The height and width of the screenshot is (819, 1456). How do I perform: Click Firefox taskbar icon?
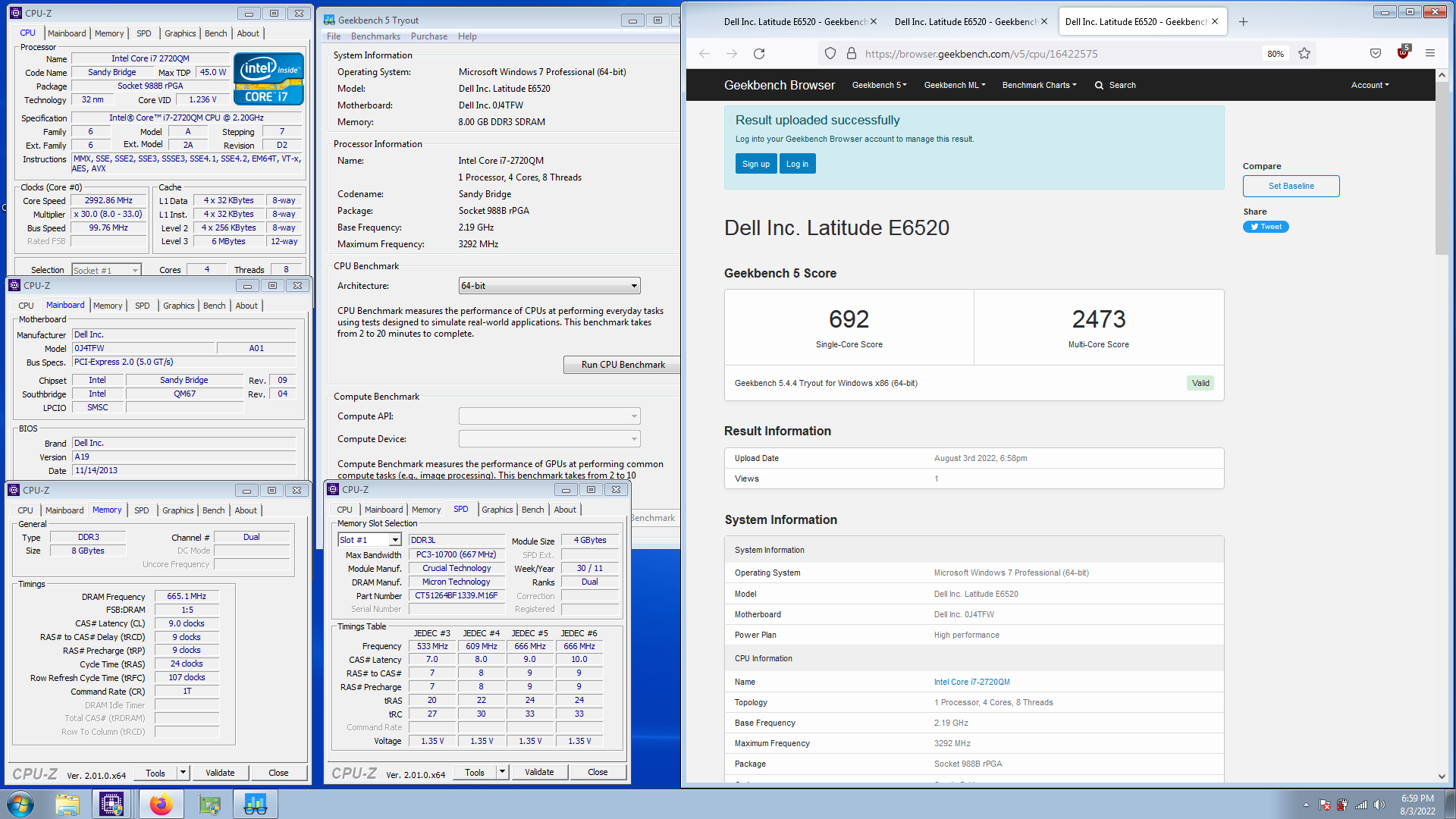(x=161, y=804)
